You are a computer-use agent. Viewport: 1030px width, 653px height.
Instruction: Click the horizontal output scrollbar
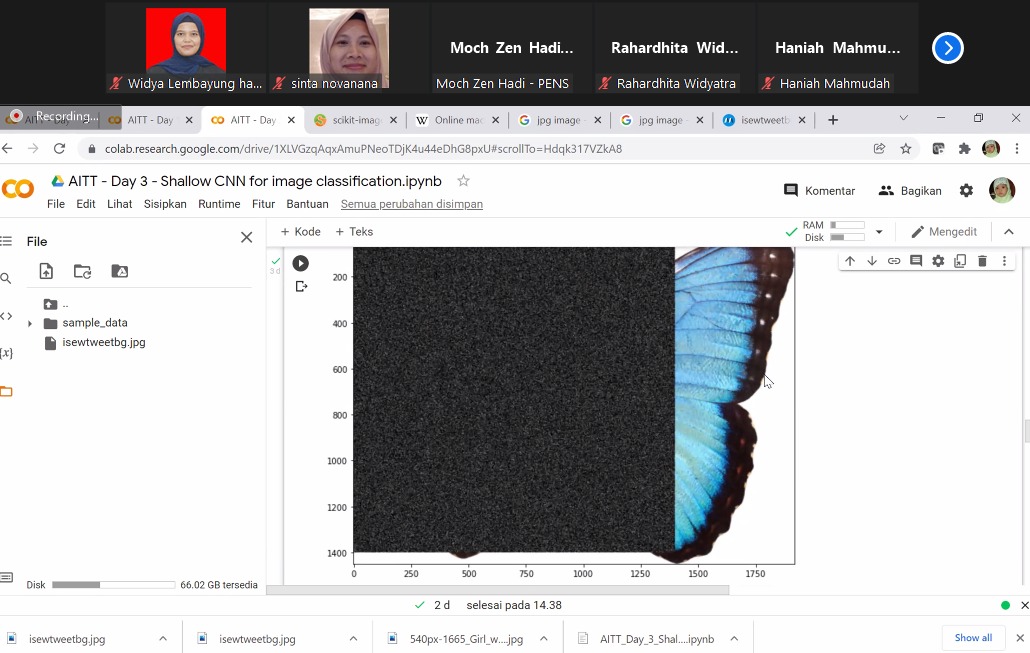click(x=497, y=590)
